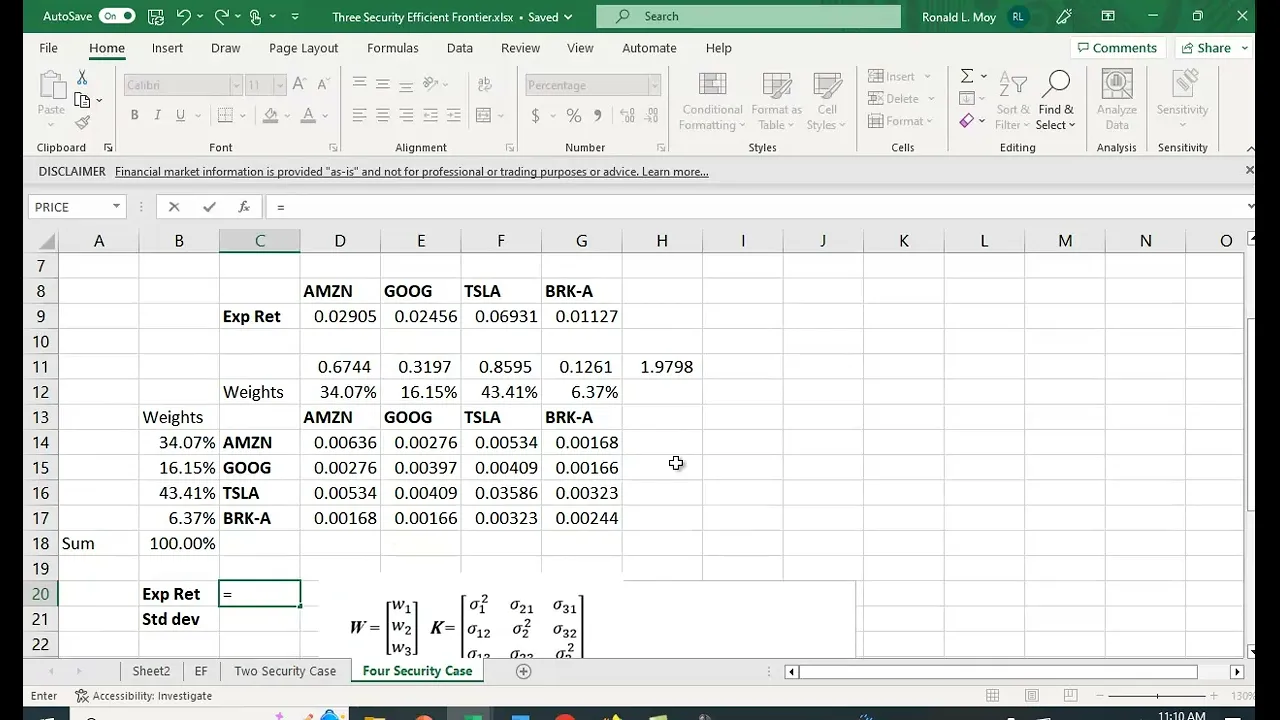Select the TSLA weight cell 43.41% in row 12
Image resolution: width=1280 pixels, height=720 pixels.
pos(501,392)
